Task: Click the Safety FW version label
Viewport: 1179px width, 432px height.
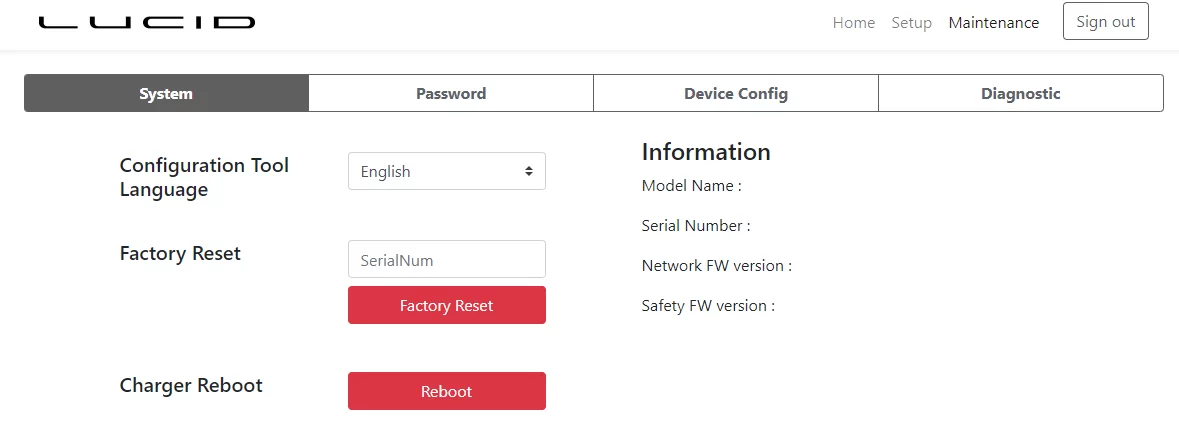Action: 708,306
